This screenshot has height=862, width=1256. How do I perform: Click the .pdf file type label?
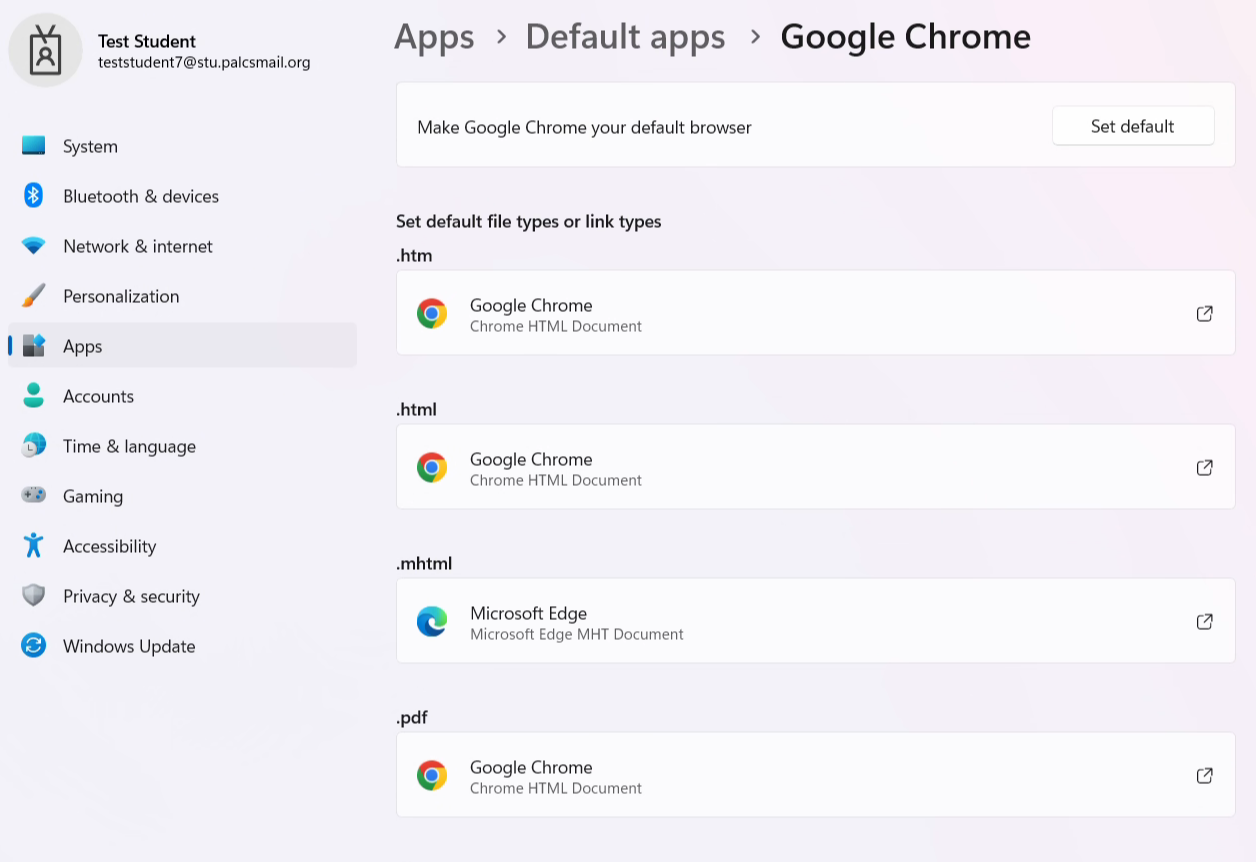412,717
